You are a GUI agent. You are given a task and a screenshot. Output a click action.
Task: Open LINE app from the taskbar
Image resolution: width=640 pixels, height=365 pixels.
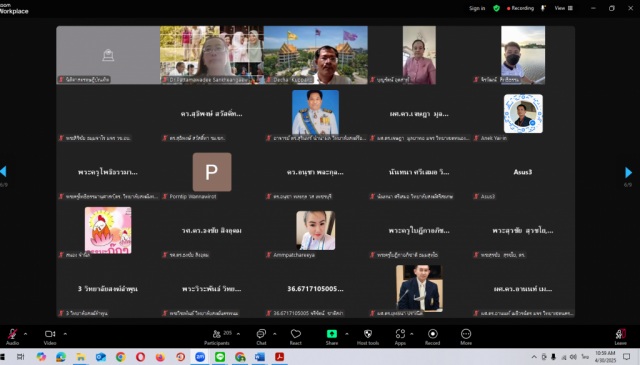[220, 357]
